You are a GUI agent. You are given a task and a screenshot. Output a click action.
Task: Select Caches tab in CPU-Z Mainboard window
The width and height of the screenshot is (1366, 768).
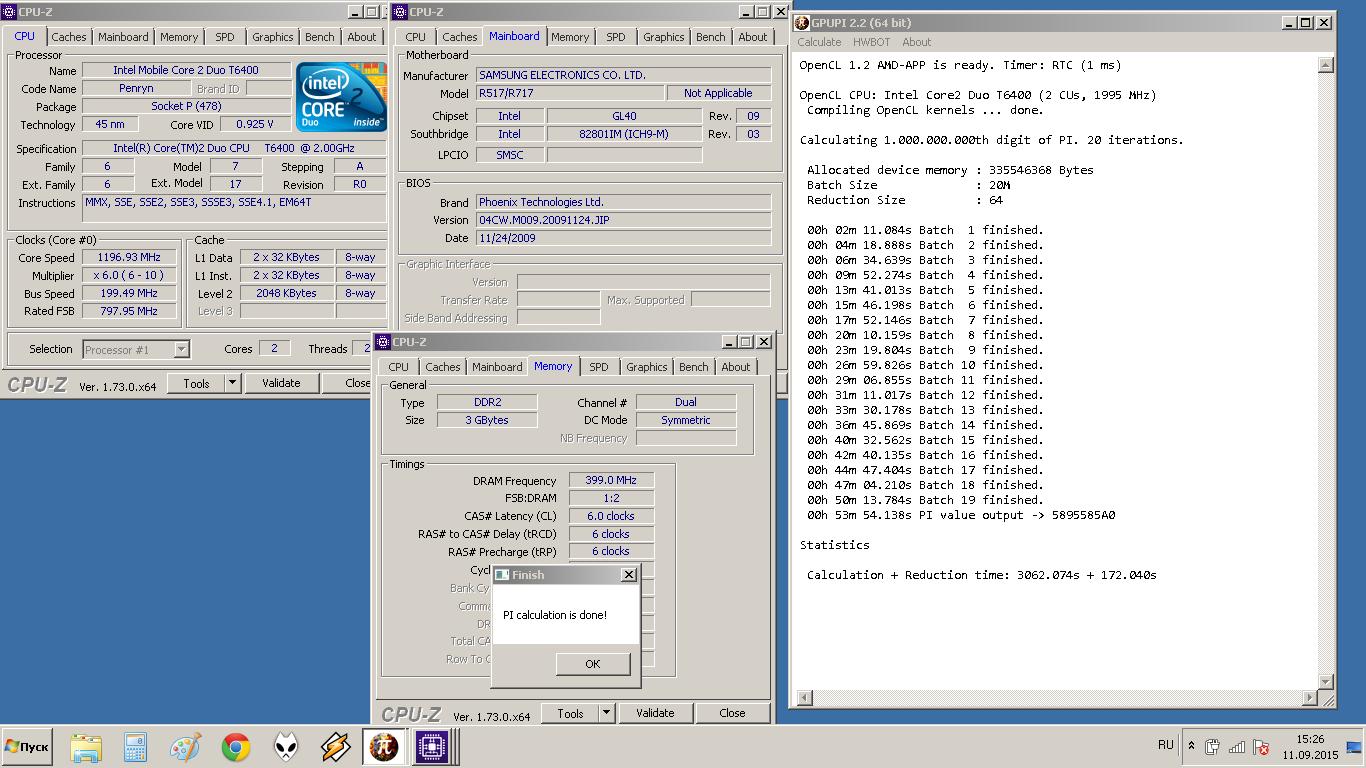460,37
